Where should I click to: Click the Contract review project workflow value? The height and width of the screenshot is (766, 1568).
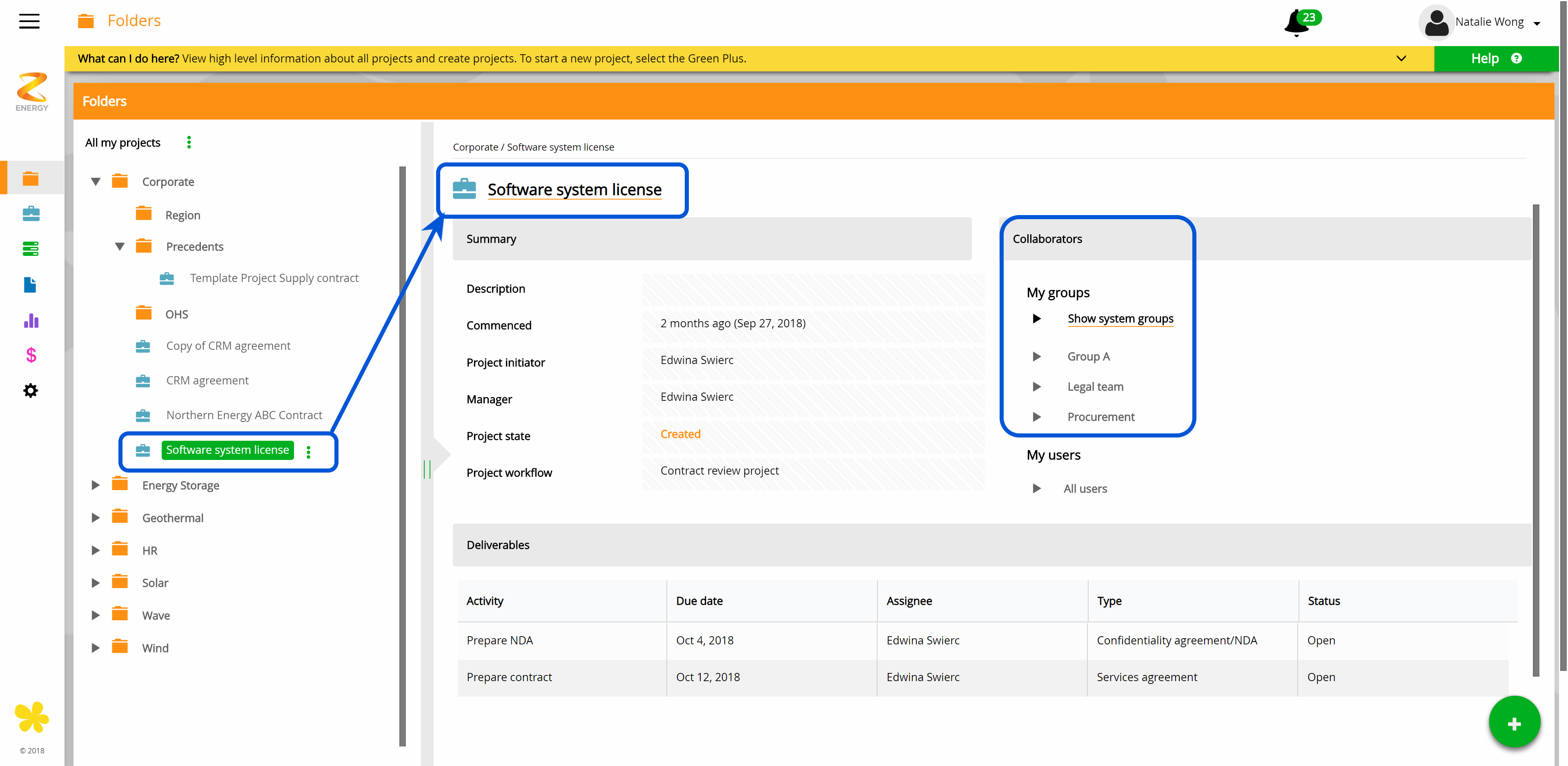(x=719, y=471)
